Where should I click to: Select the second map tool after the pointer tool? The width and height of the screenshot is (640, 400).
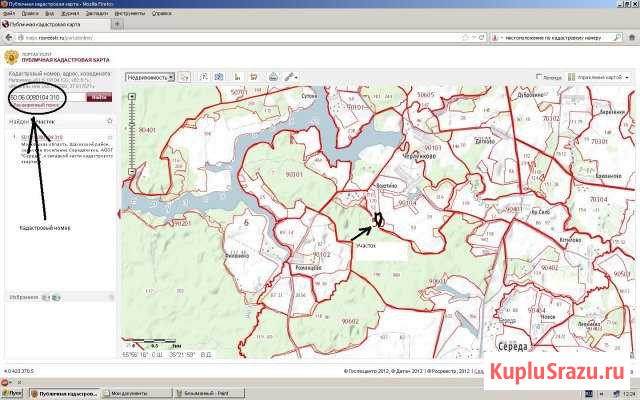204,77
